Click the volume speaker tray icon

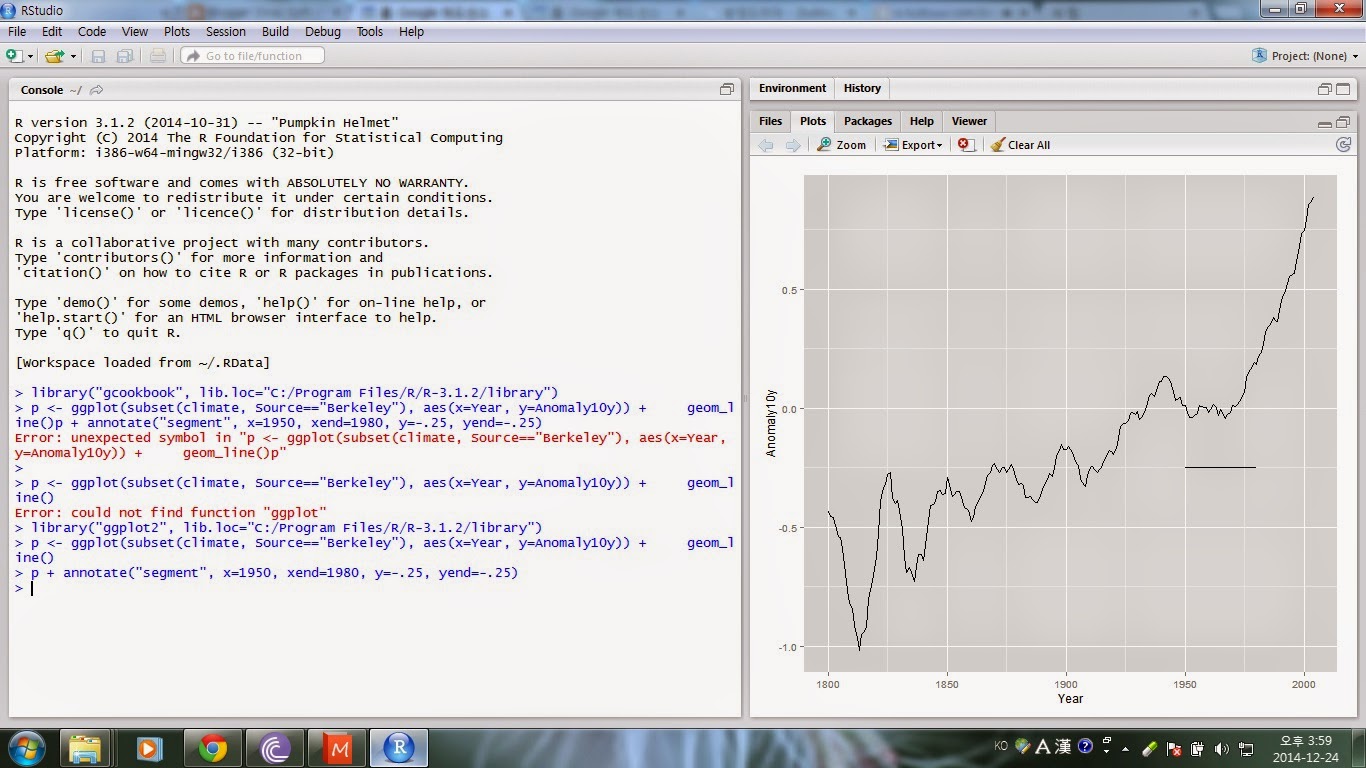[x=1222, y=748]
